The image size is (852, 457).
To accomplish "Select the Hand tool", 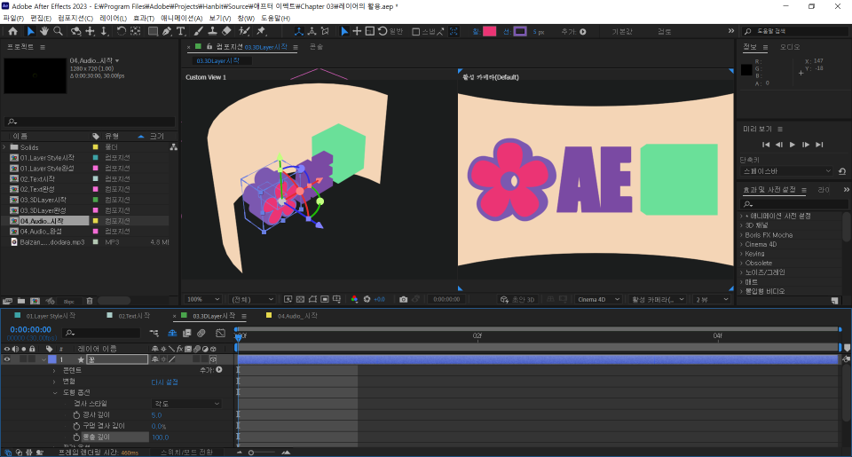I will coord(44,32).
